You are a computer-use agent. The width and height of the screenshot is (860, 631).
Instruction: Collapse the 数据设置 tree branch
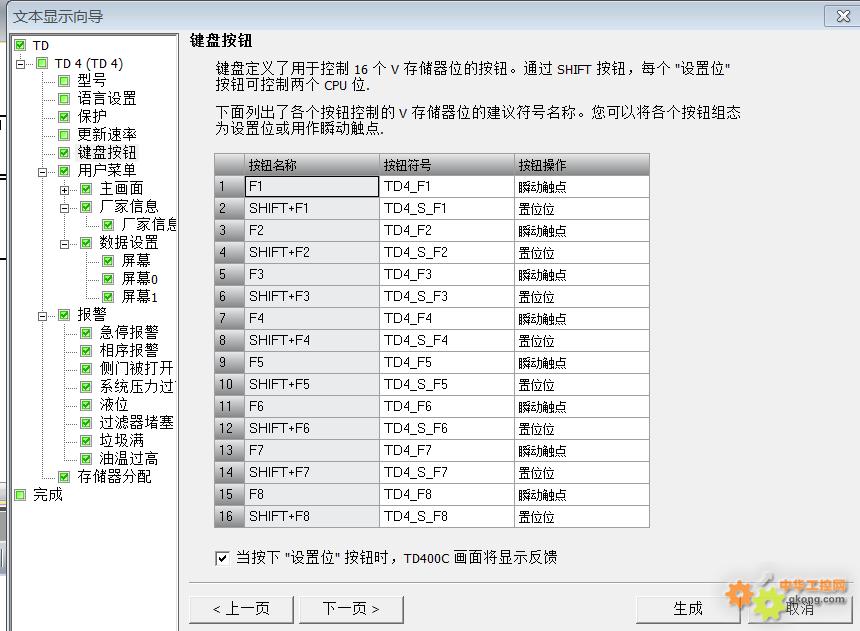pos(65,243)
